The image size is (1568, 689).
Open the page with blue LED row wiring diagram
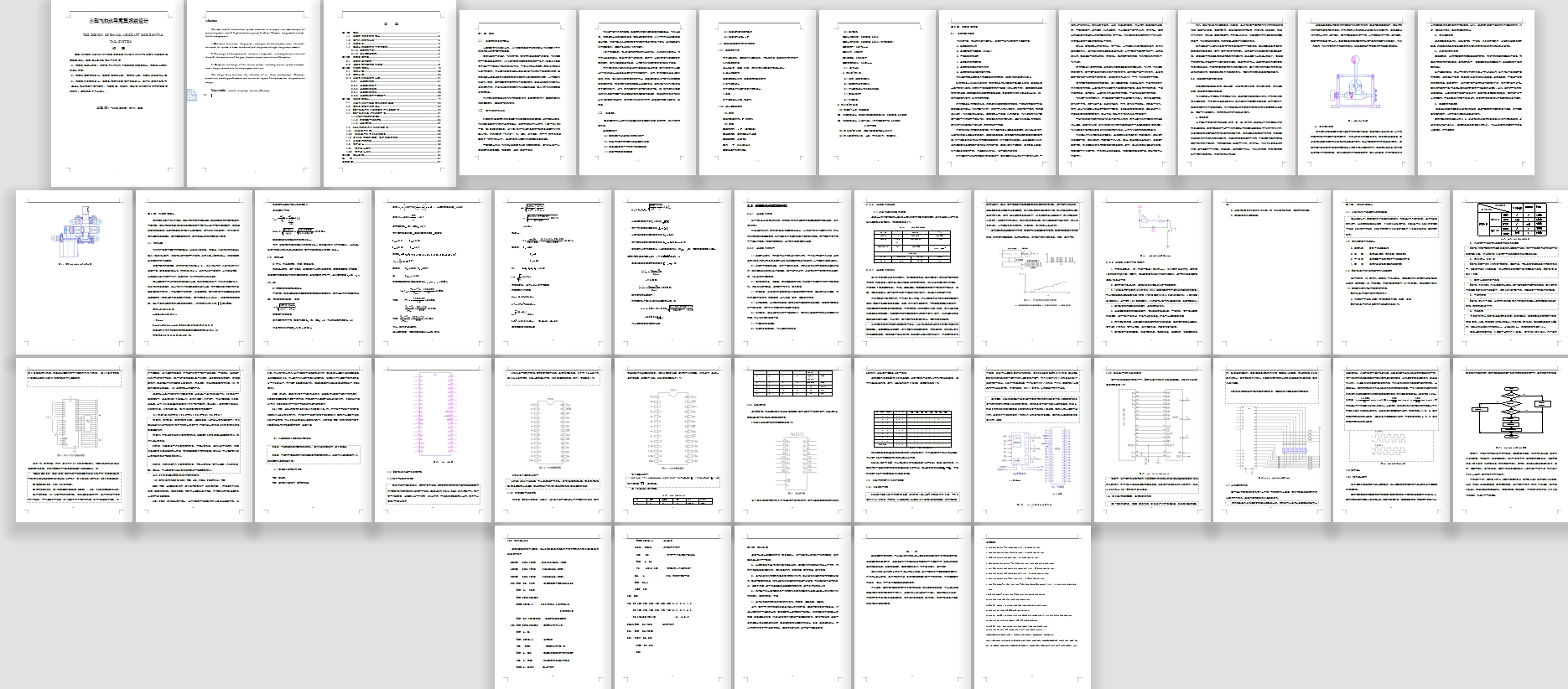coord(1271,440)
